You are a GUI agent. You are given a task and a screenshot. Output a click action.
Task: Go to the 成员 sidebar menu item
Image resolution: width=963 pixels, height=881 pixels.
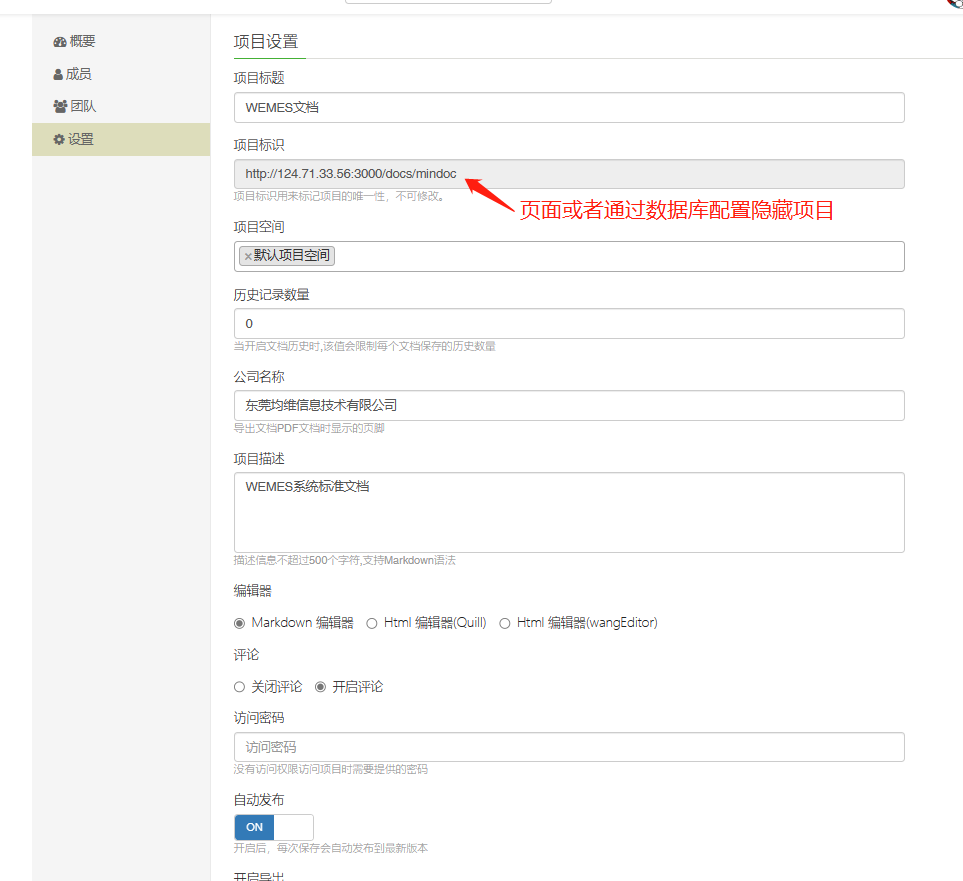(x=78, y=74)
